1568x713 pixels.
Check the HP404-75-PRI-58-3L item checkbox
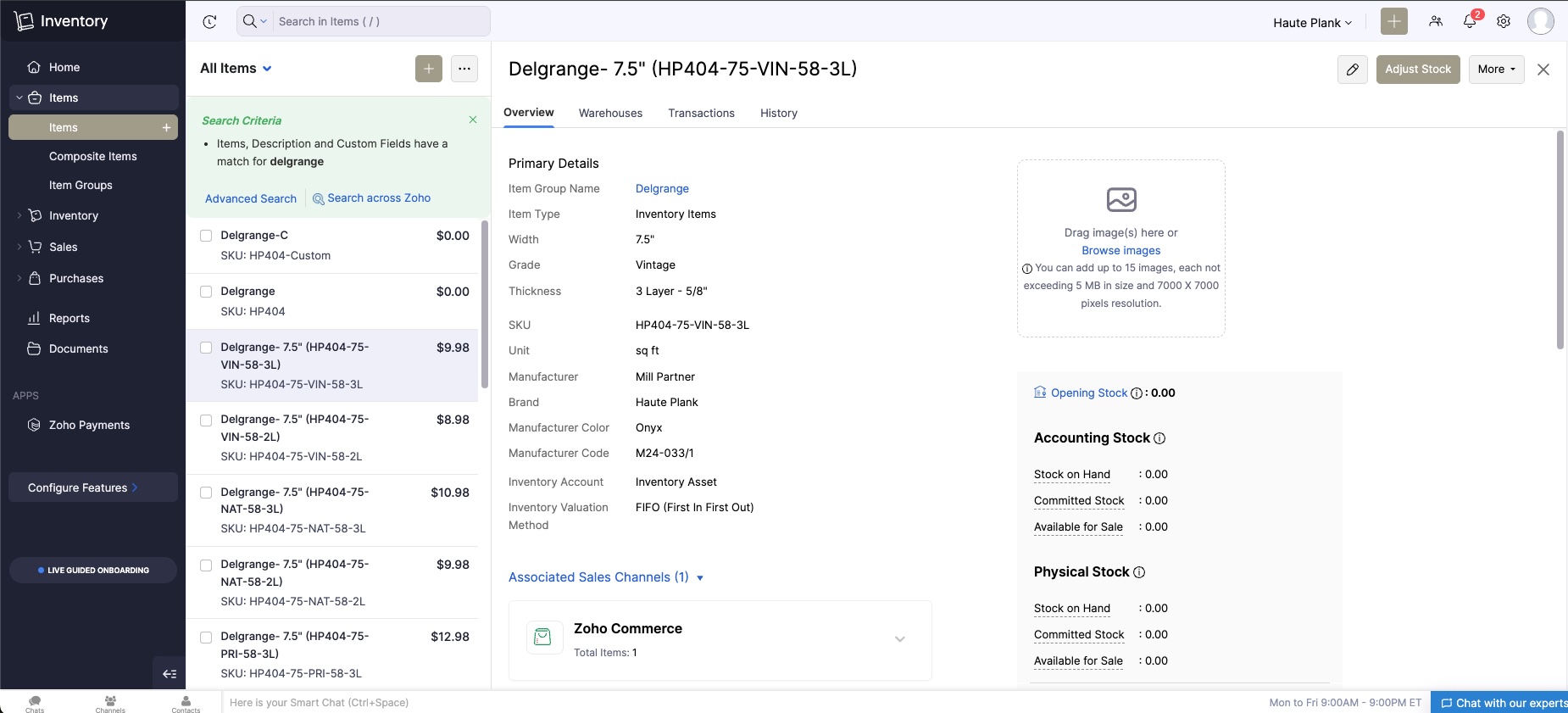pos(206,638)
